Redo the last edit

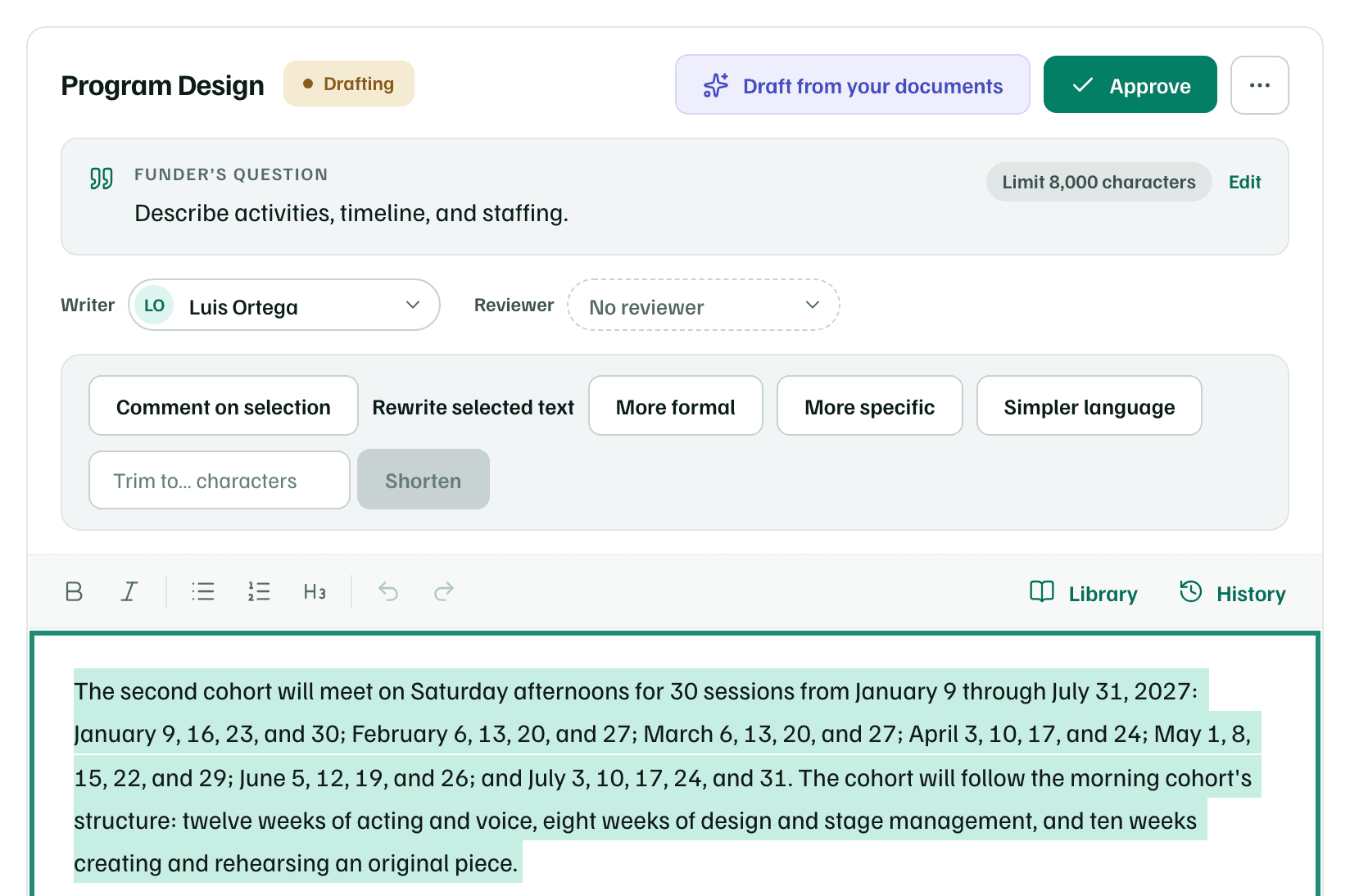444,591
